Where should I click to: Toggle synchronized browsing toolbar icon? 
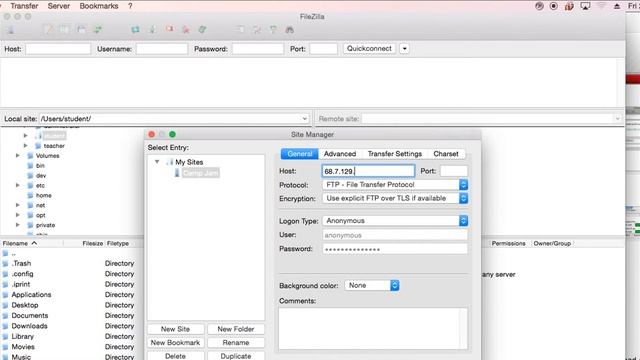coord(273,30)
